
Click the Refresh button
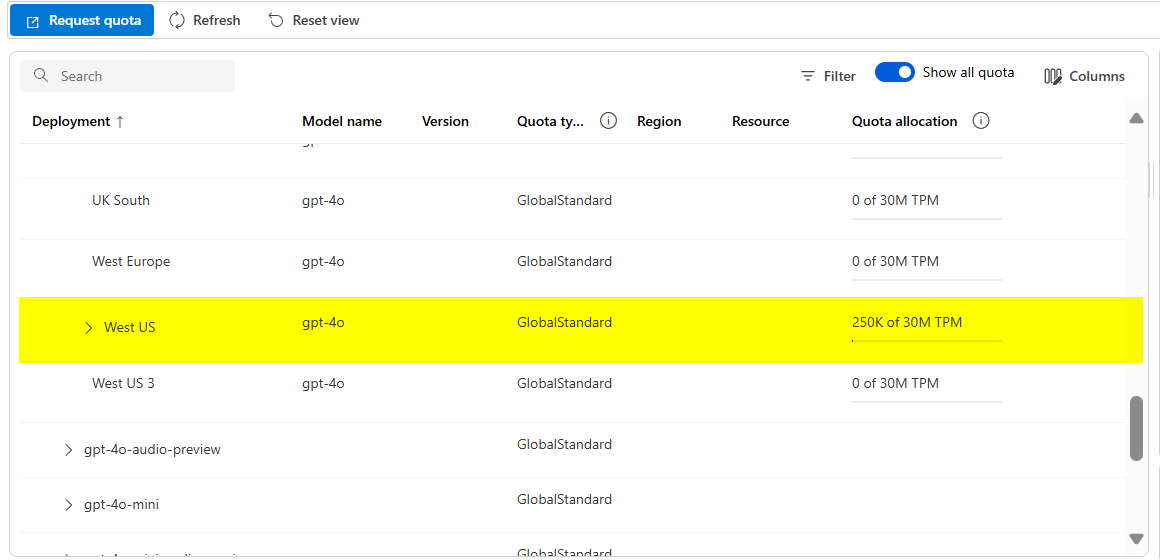(x=205, y=20)
